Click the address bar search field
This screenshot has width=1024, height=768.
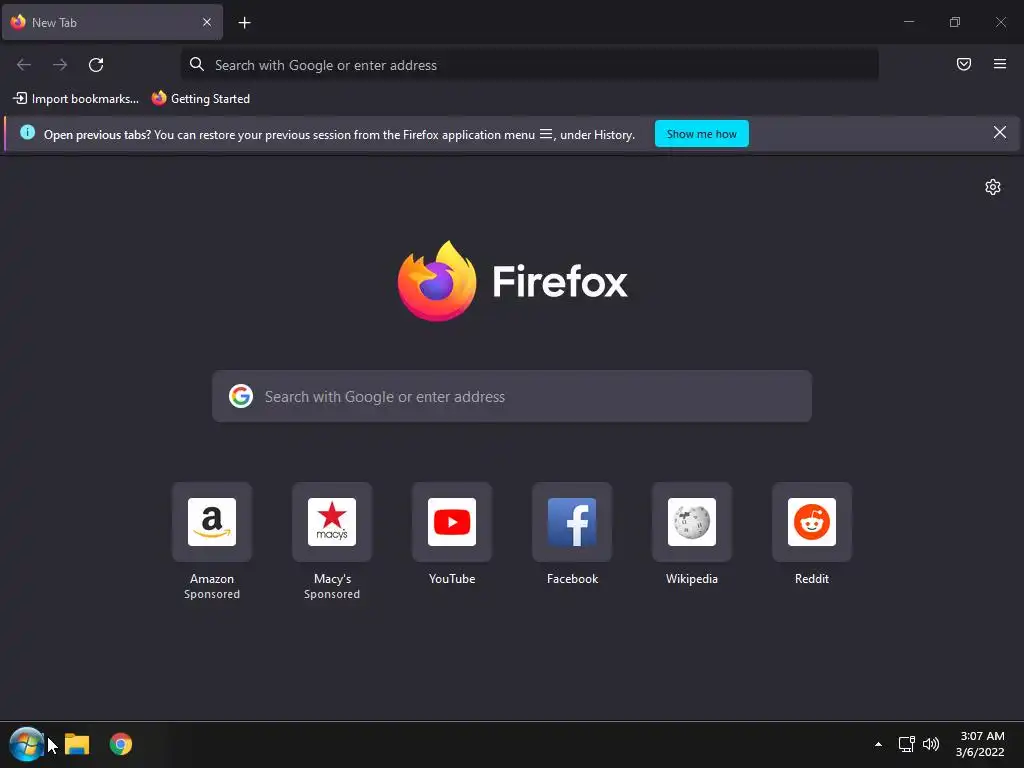point(530,65)
